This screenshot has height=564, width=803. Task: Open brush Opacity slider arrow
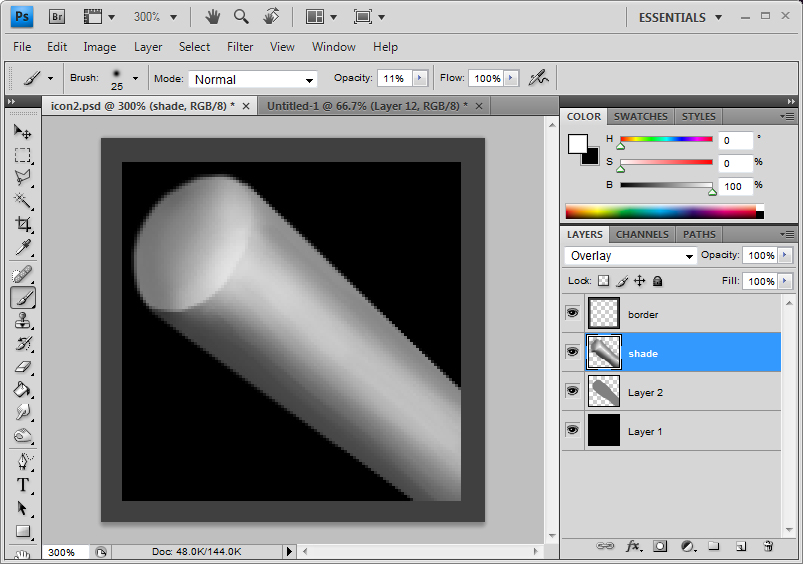(x=420, y=78)
